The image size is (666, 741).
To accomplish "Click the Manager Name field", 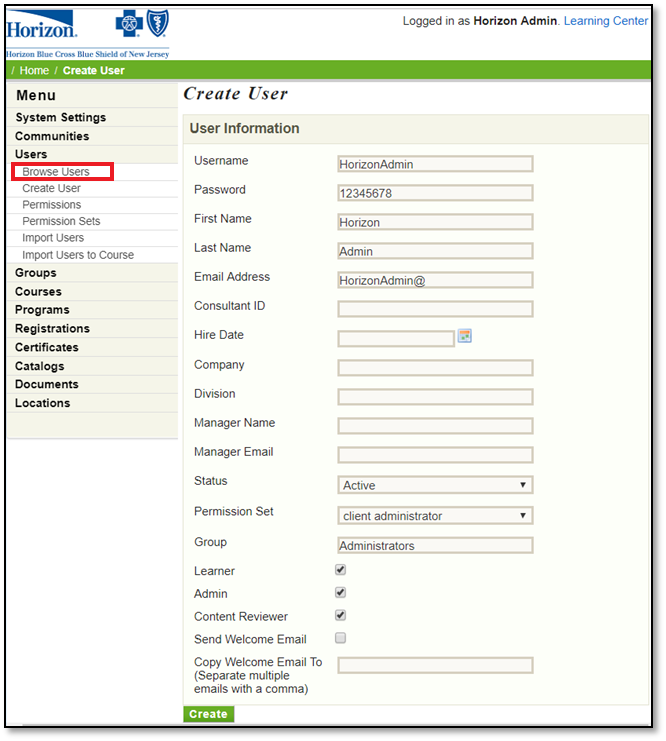I will click(x=435, y=426).
